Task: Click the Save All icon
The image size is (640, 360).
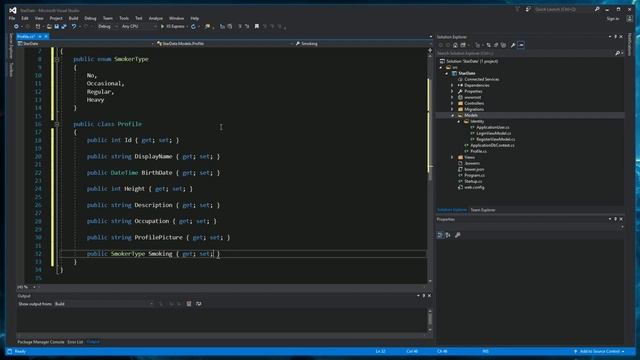Action: click(x=64, y=27)
